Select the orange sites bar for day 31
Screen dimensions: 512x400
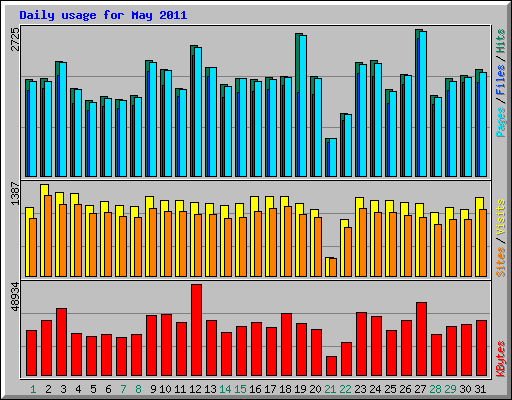tap(483, 243)
